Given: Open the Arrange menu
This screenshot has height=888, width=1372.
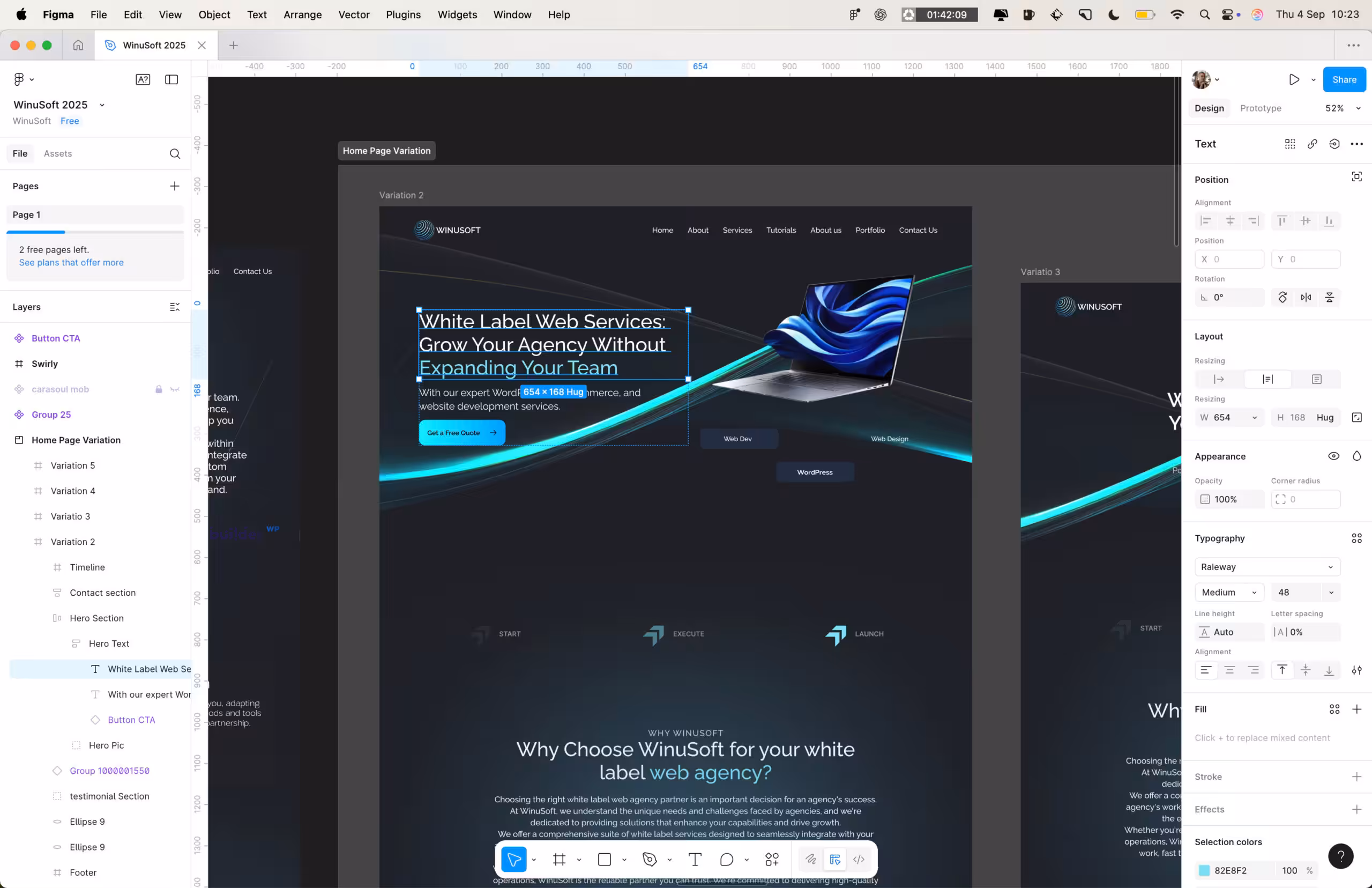Looking at the screenshot, I should coord(302,14).
